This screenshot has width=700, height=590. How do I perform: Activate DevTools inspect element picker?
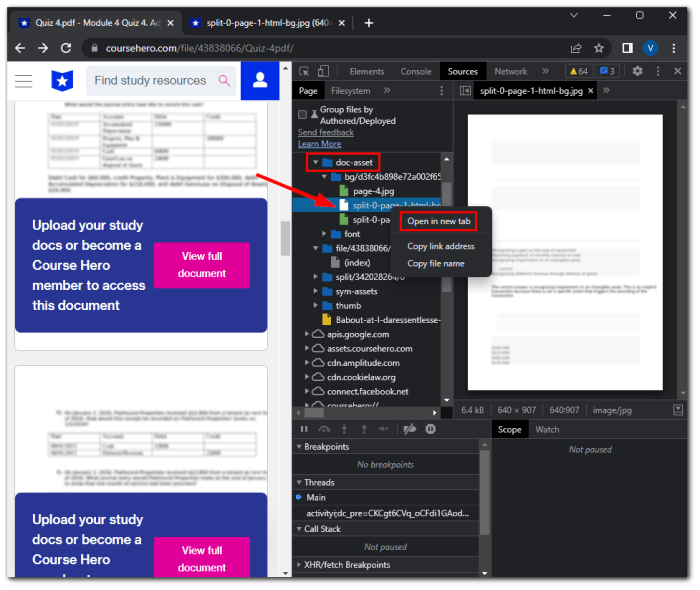[x=304, y=71]
